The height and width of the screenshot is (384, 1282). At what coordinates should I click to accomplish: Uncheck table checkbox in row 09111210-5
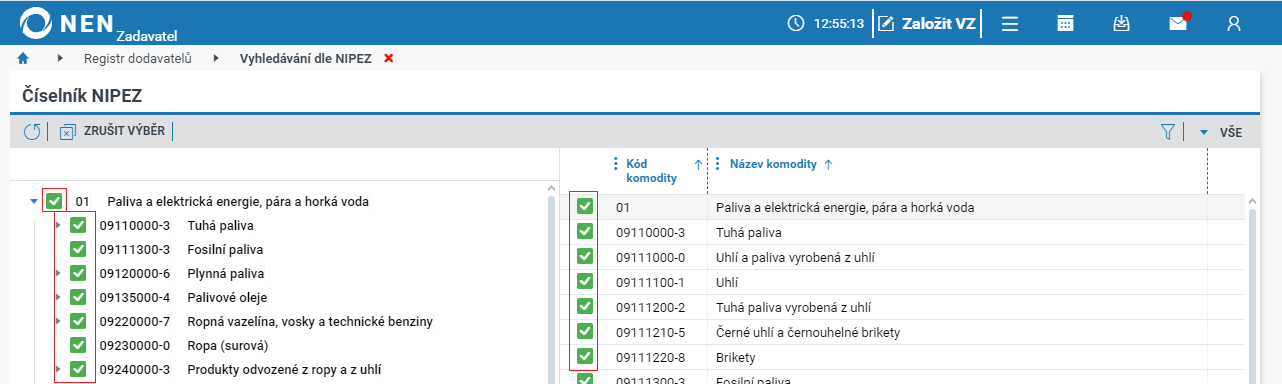(x=585, y=331)
